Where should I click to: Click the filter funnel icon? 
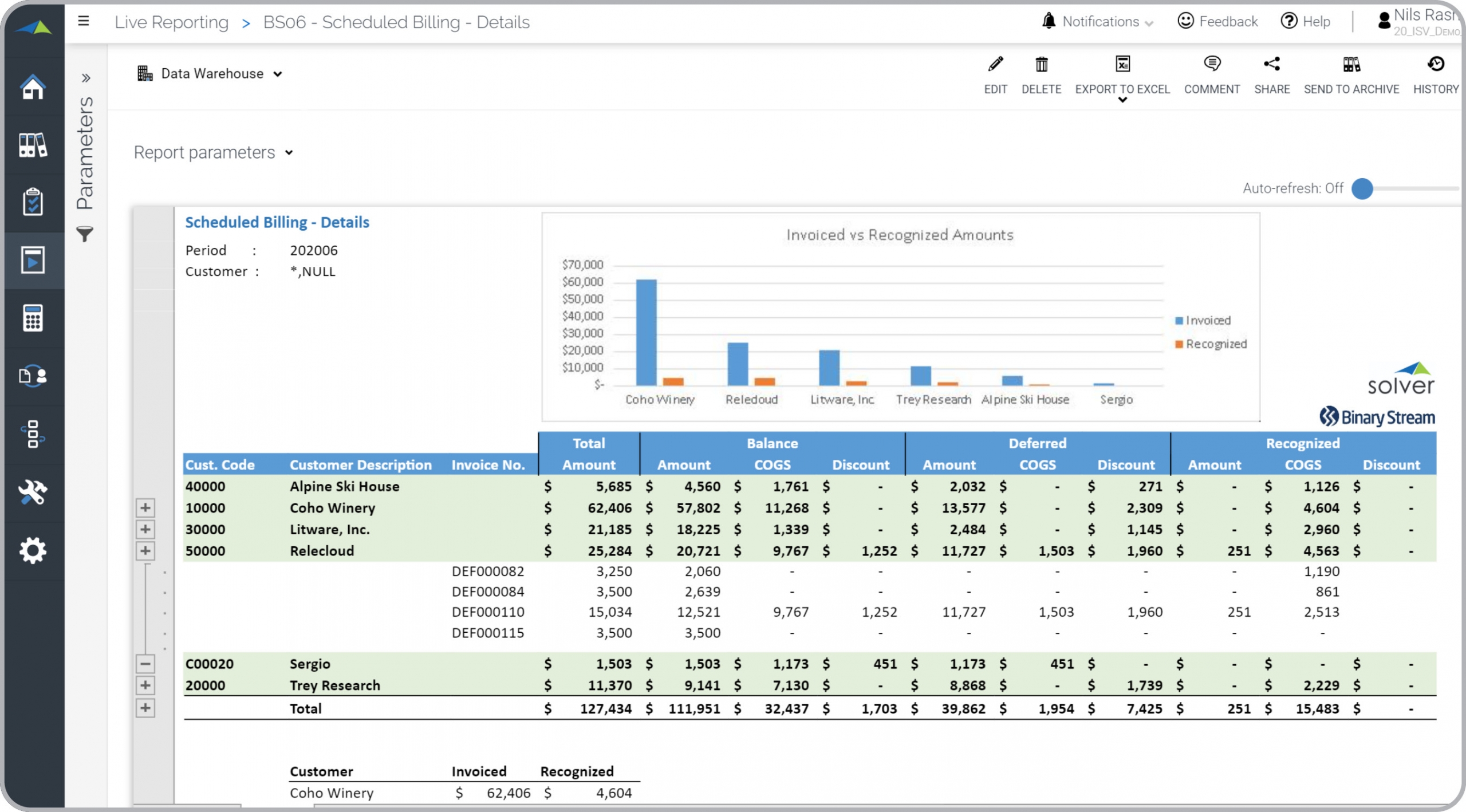[x=85, y=234]
